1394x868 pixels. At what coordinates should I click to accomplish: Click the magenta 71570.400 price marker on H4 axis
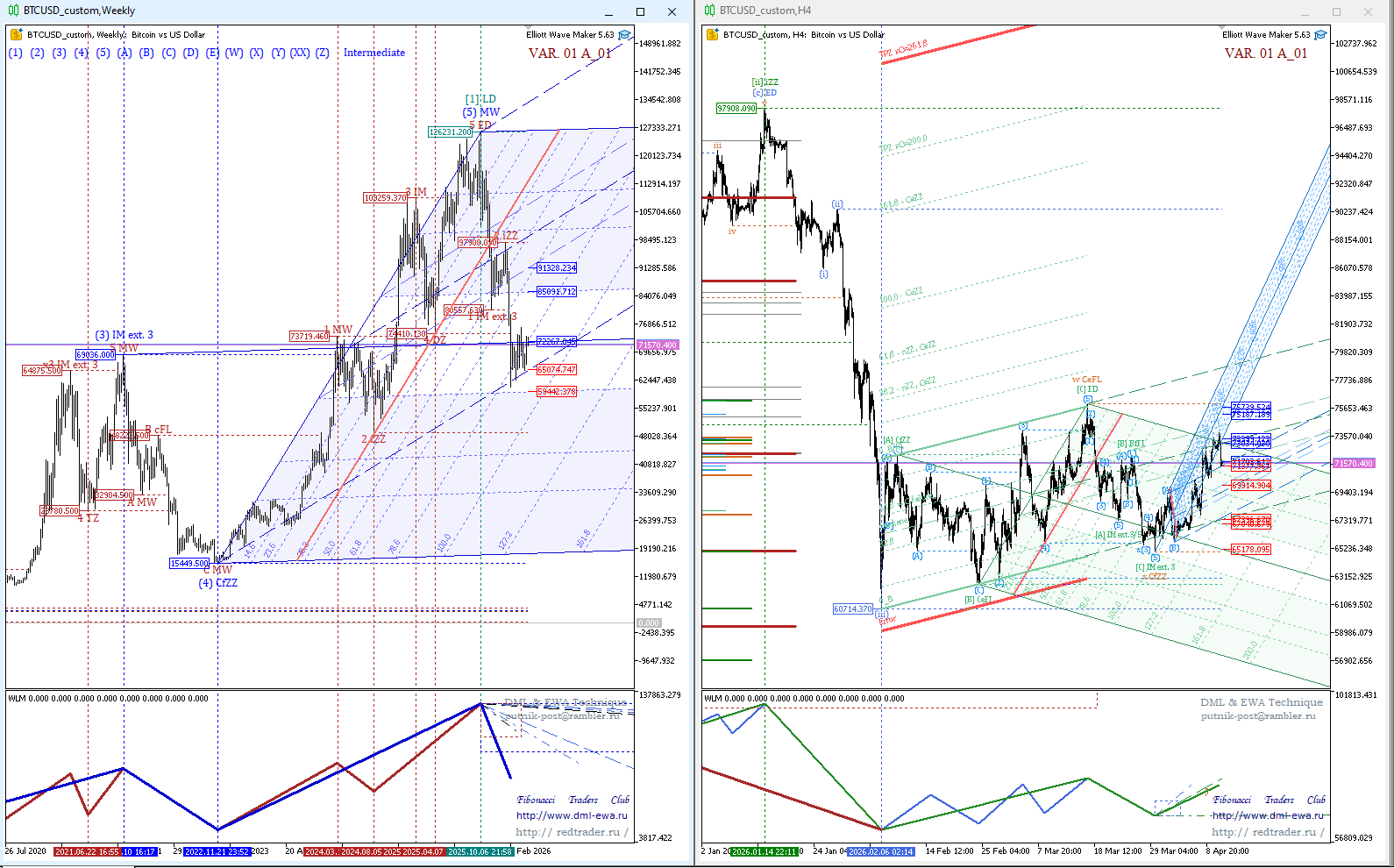(1353, 463)
